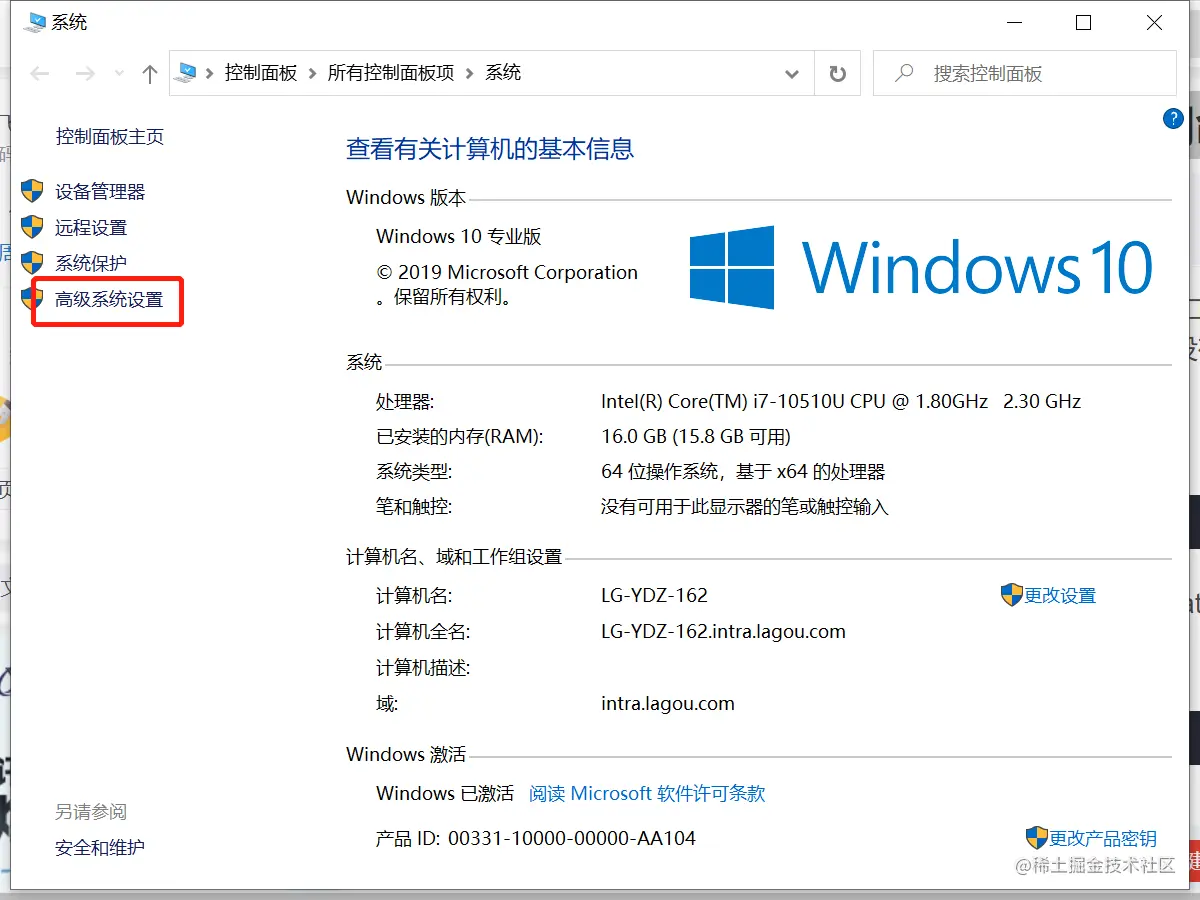Select product ID 00331-10000-00000-AA104

pyautogui.click(x=571, y=838)
